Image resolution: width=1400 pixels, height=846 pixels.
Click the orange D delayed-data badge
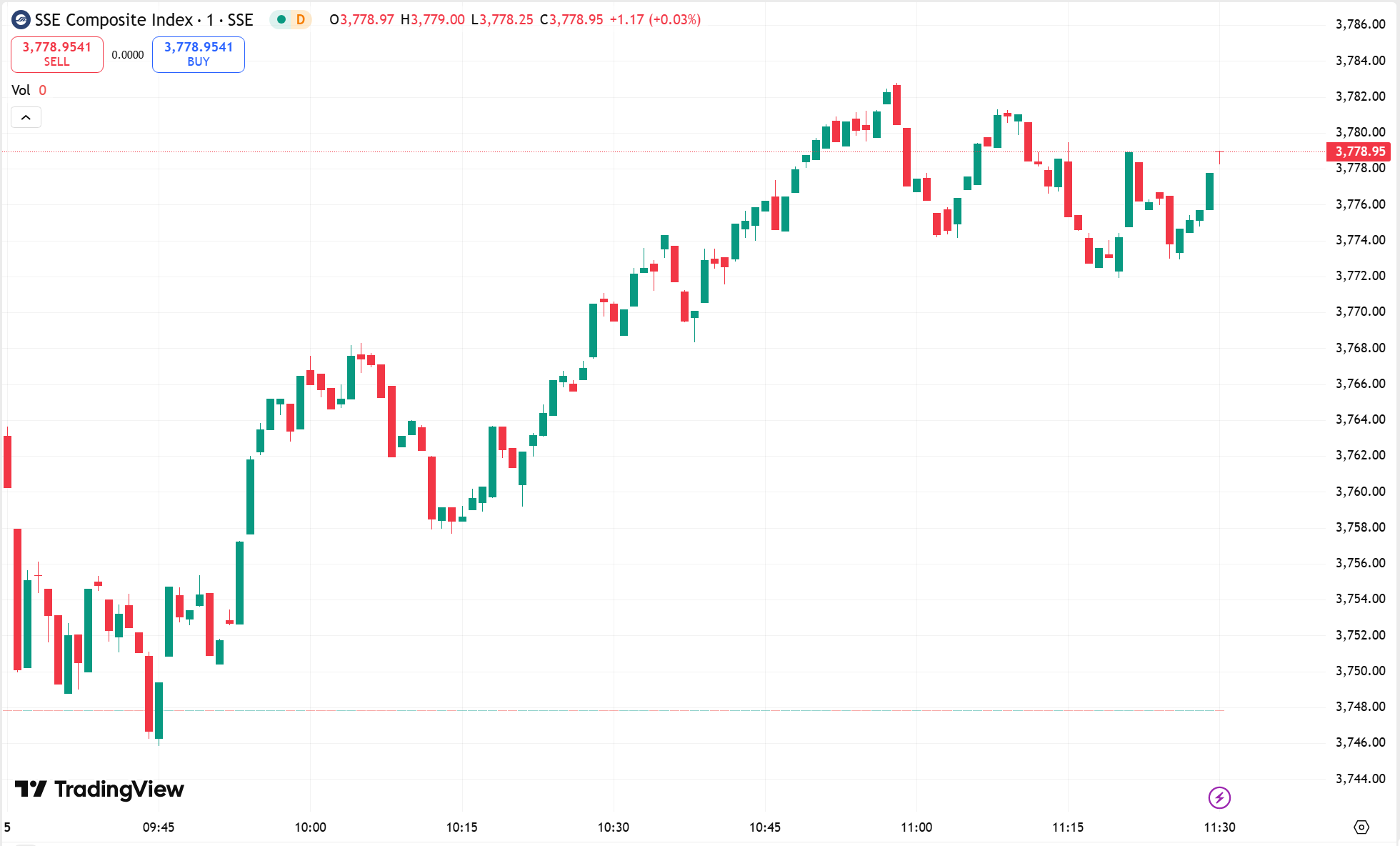coord(301,20)
